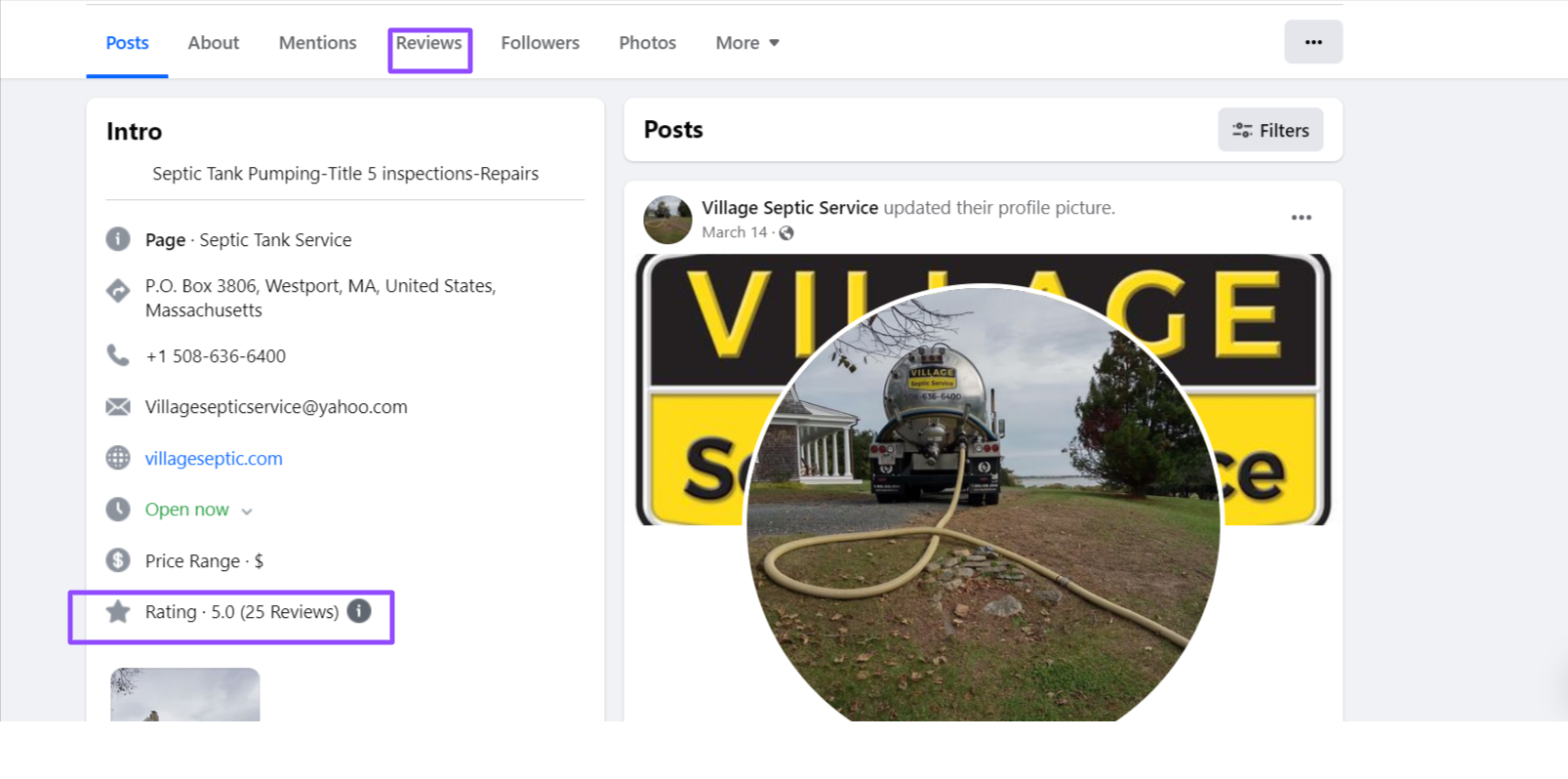Open the Followers tab
The width and height of the screenshot is (1568, 779).
[x=540, y=43]
